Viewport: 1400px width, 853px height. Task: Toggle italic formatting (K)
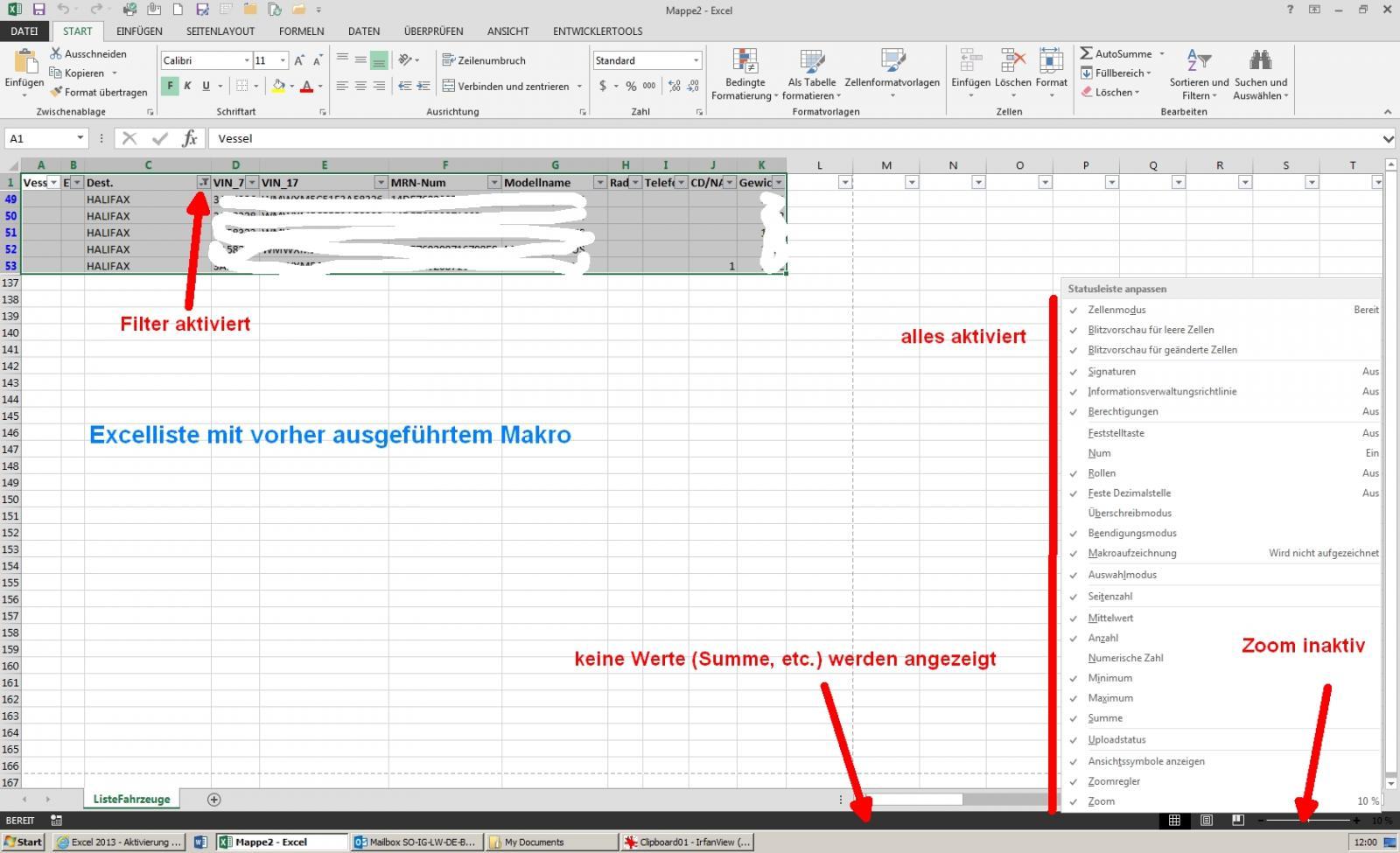point(187,86)
